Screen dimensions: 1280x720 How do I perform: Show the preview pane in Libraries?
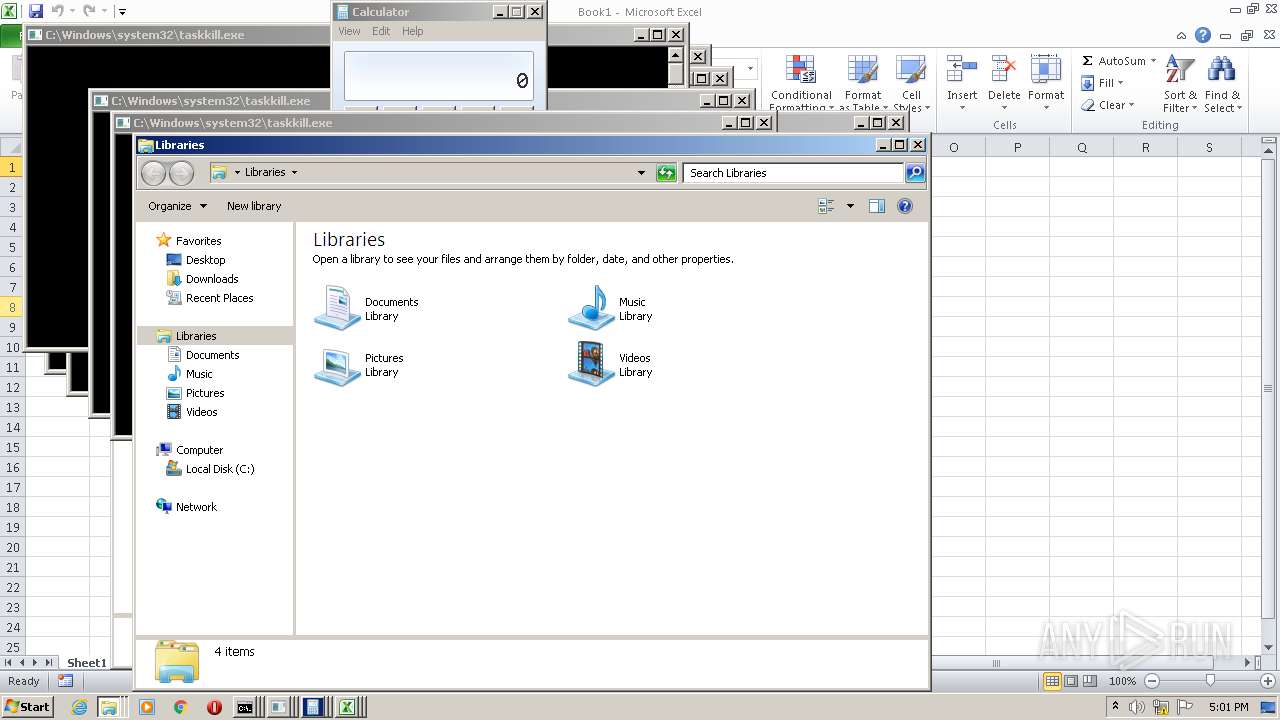tap(877, 206)
